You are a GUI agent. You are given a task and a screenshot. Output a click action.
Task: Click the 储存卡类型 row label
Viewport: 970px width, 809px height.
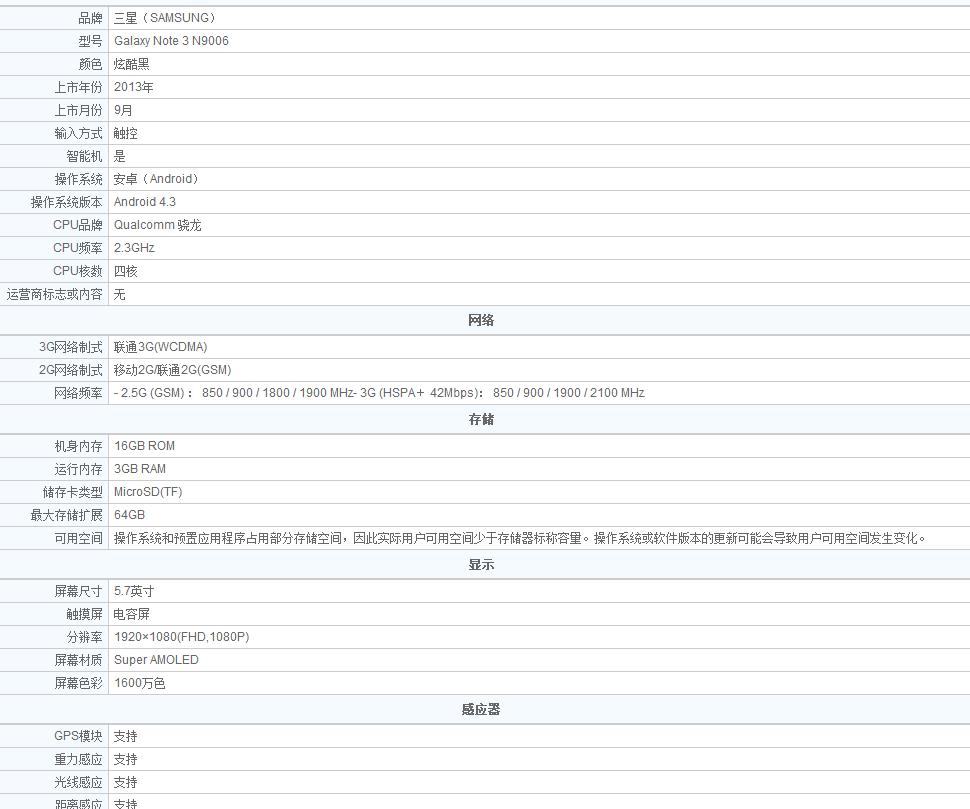pyautogui.click(x=72, y=492)
